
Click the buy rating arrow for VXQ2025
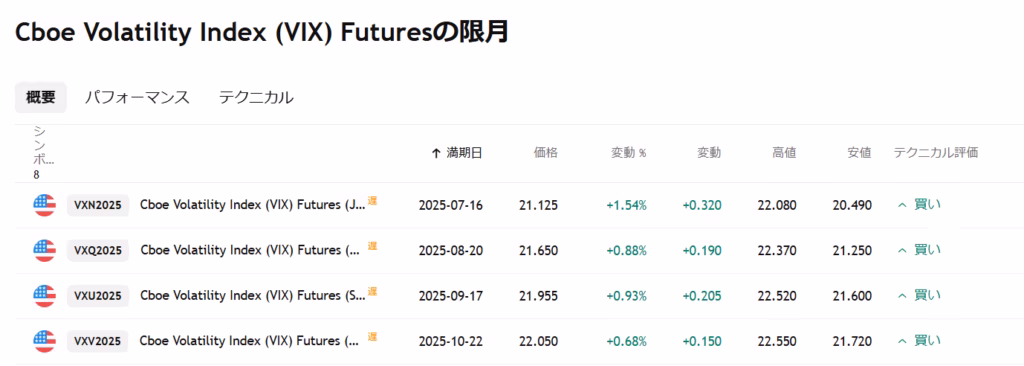coord(903,251)
